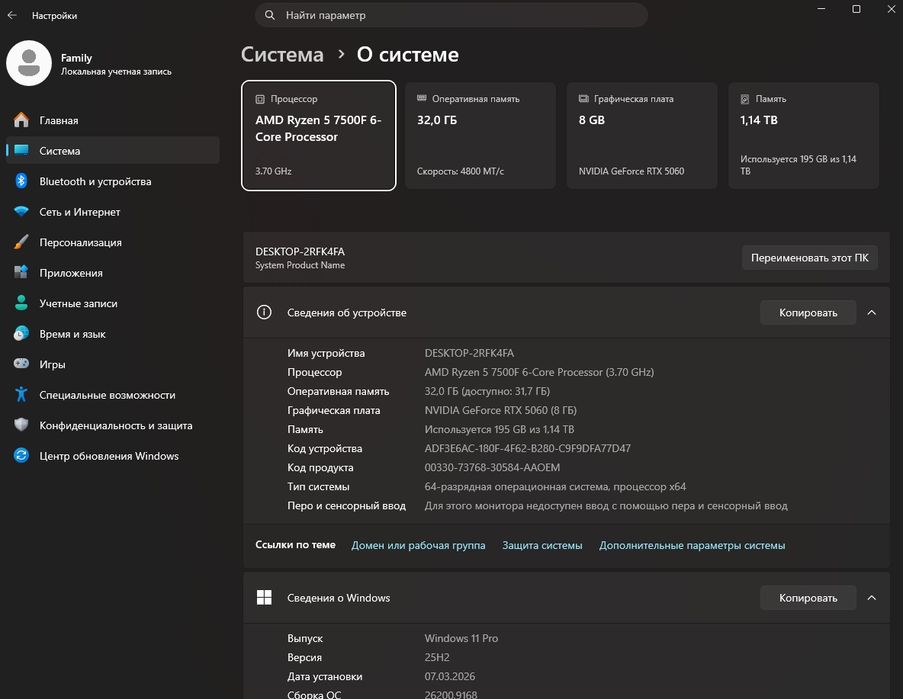Screen dimensions: 903x699
Task: Click the Family user avatar
Action: tap(29, 63)
